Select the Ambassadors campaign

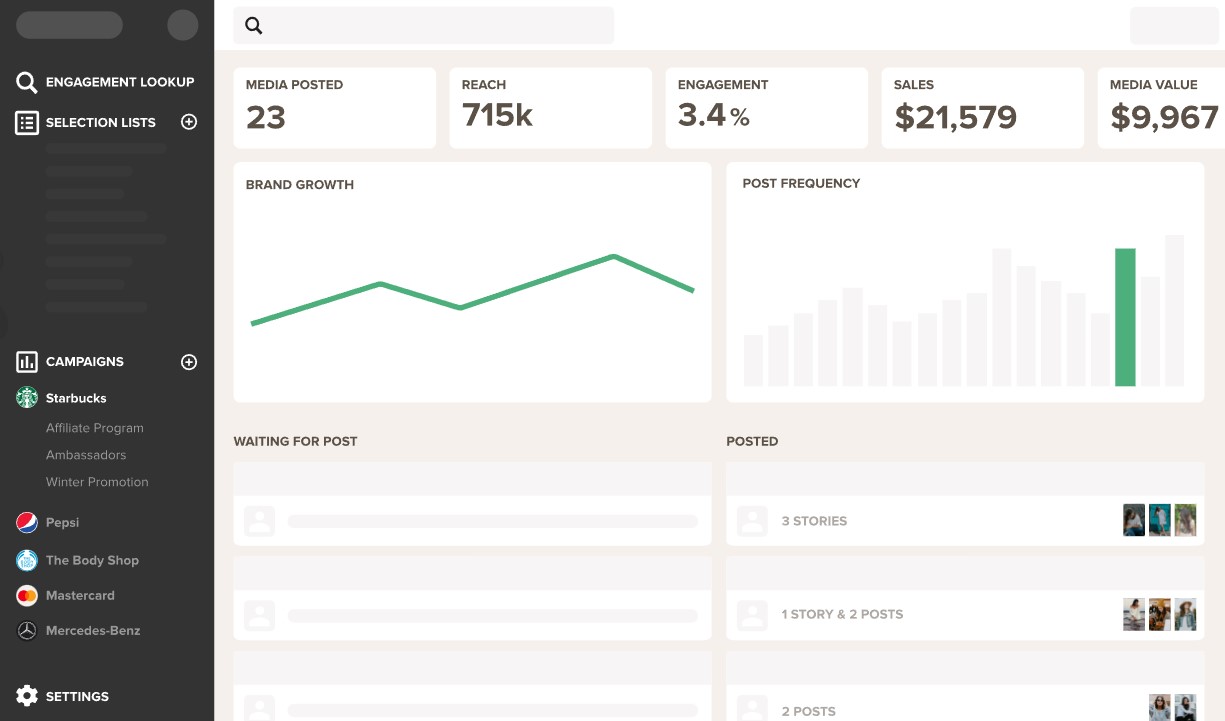point(88,455)
